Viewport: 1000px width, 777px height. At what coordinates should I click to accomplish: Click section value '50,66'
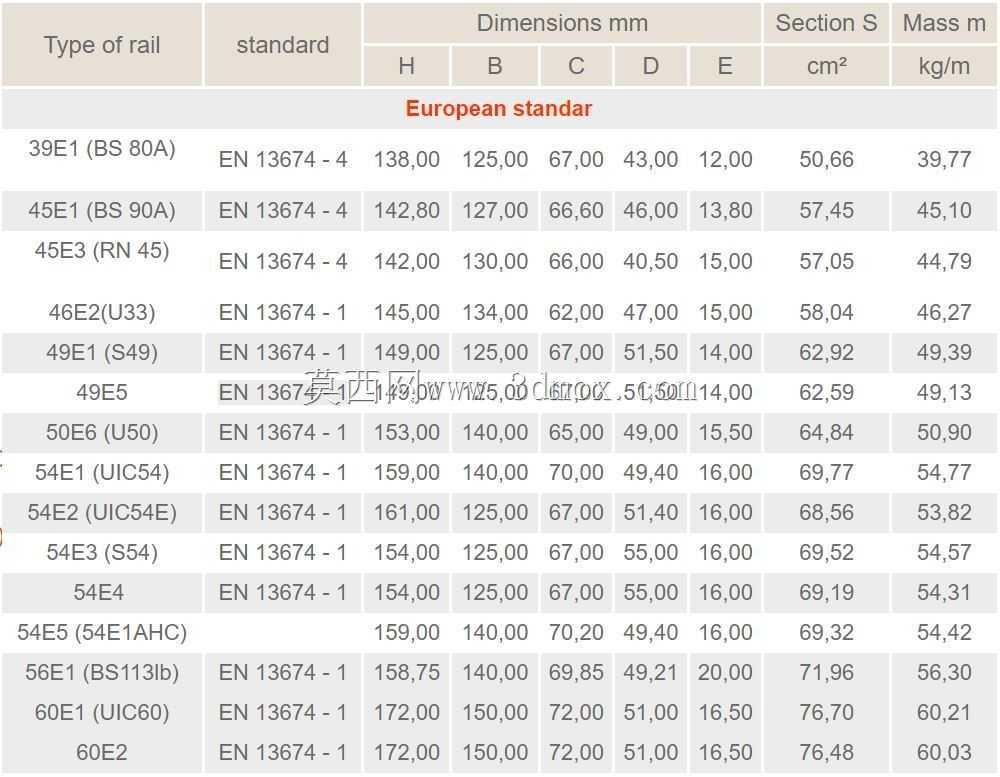827,159
